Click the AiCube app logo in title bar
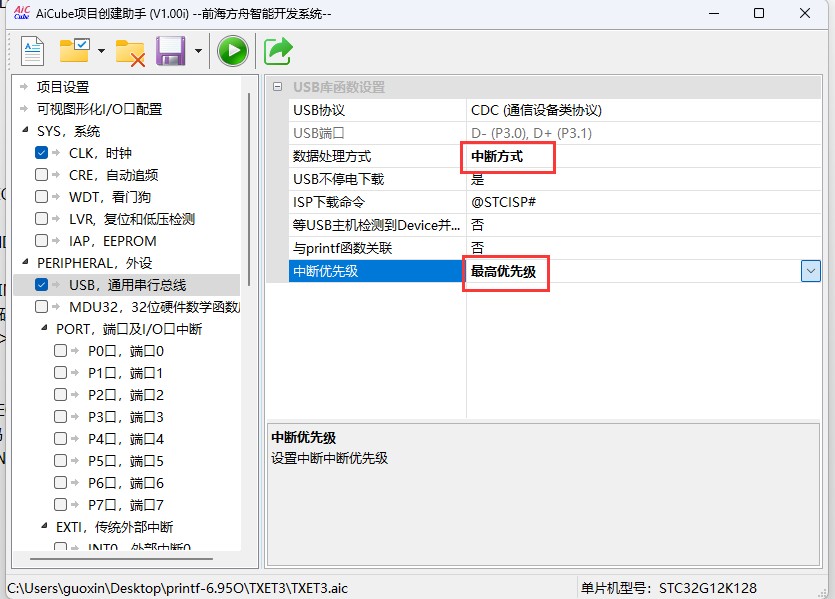Image resolution: width=835 pixels, height=599 pixels. (x=21, y=13)
